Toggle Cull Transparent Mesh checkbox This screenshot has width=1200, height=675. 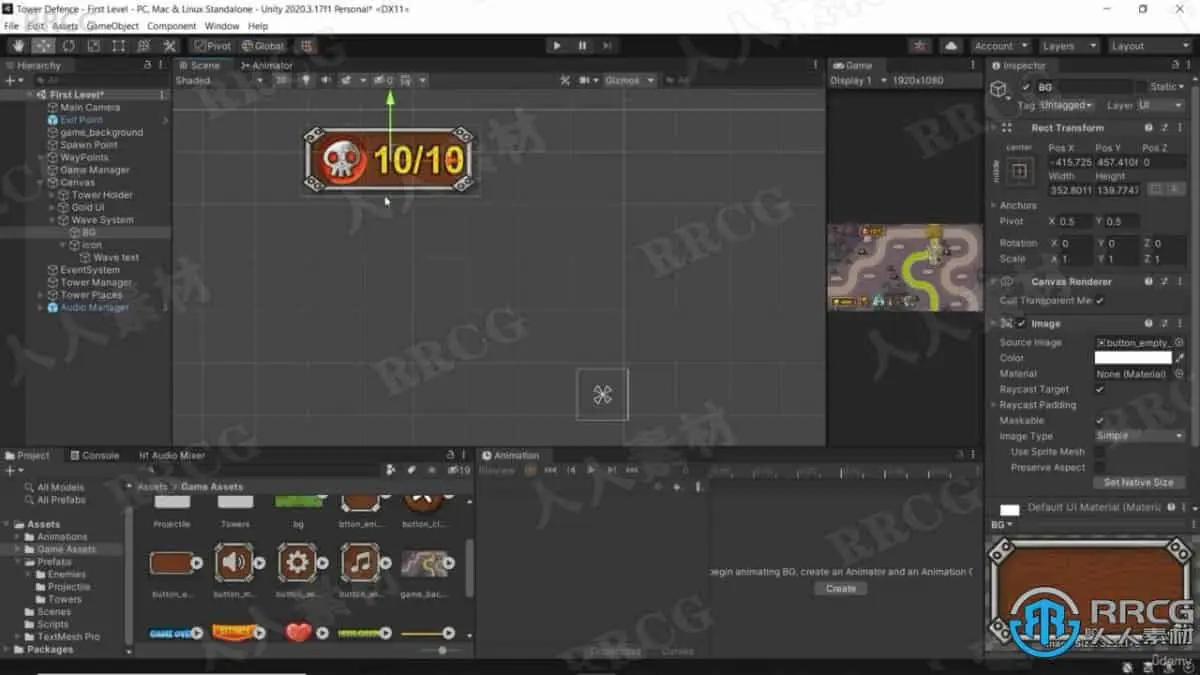point(1100,300)
